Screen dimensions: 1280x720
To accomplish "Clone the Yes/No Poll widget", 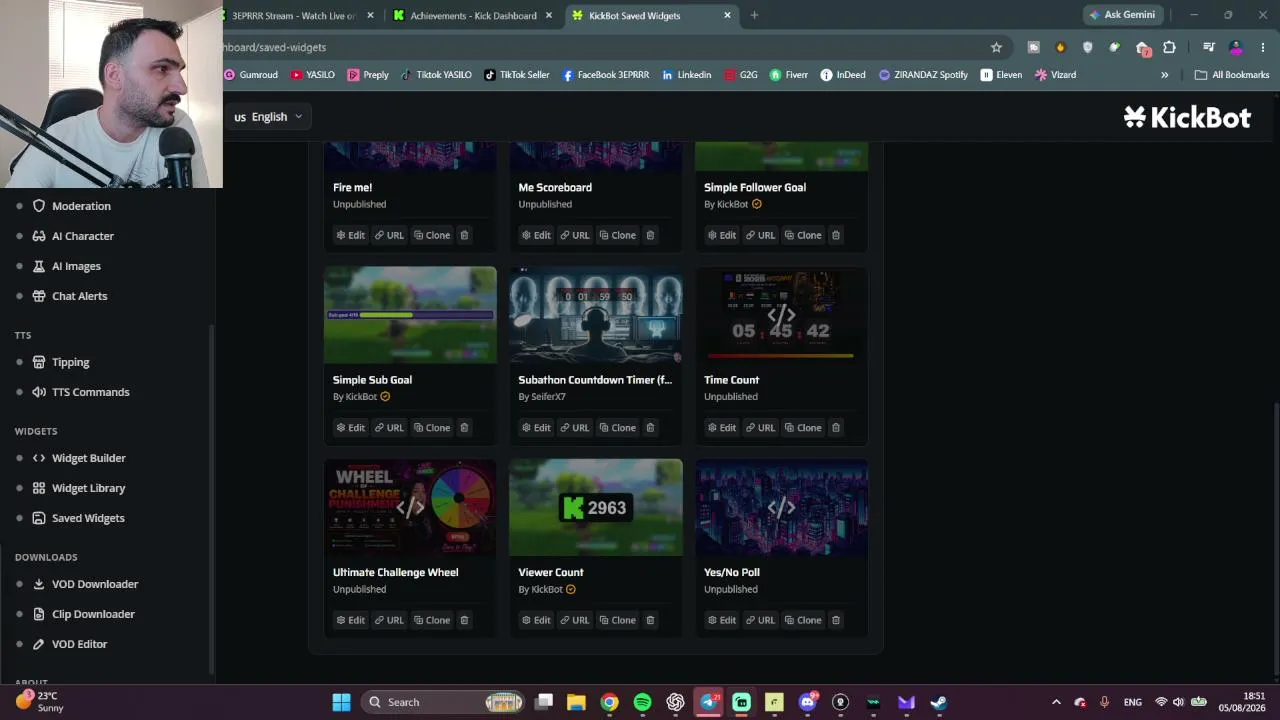I will point(802,620).
